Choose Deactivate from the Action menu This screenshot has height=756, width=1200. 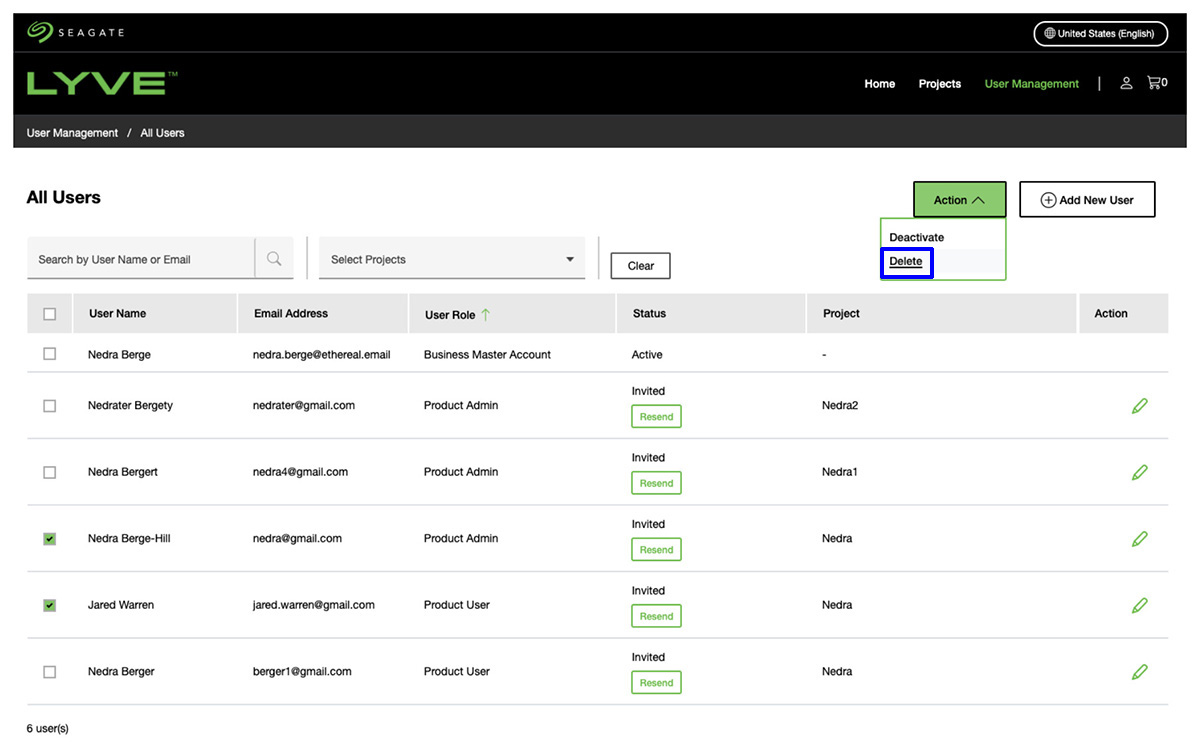917,237
